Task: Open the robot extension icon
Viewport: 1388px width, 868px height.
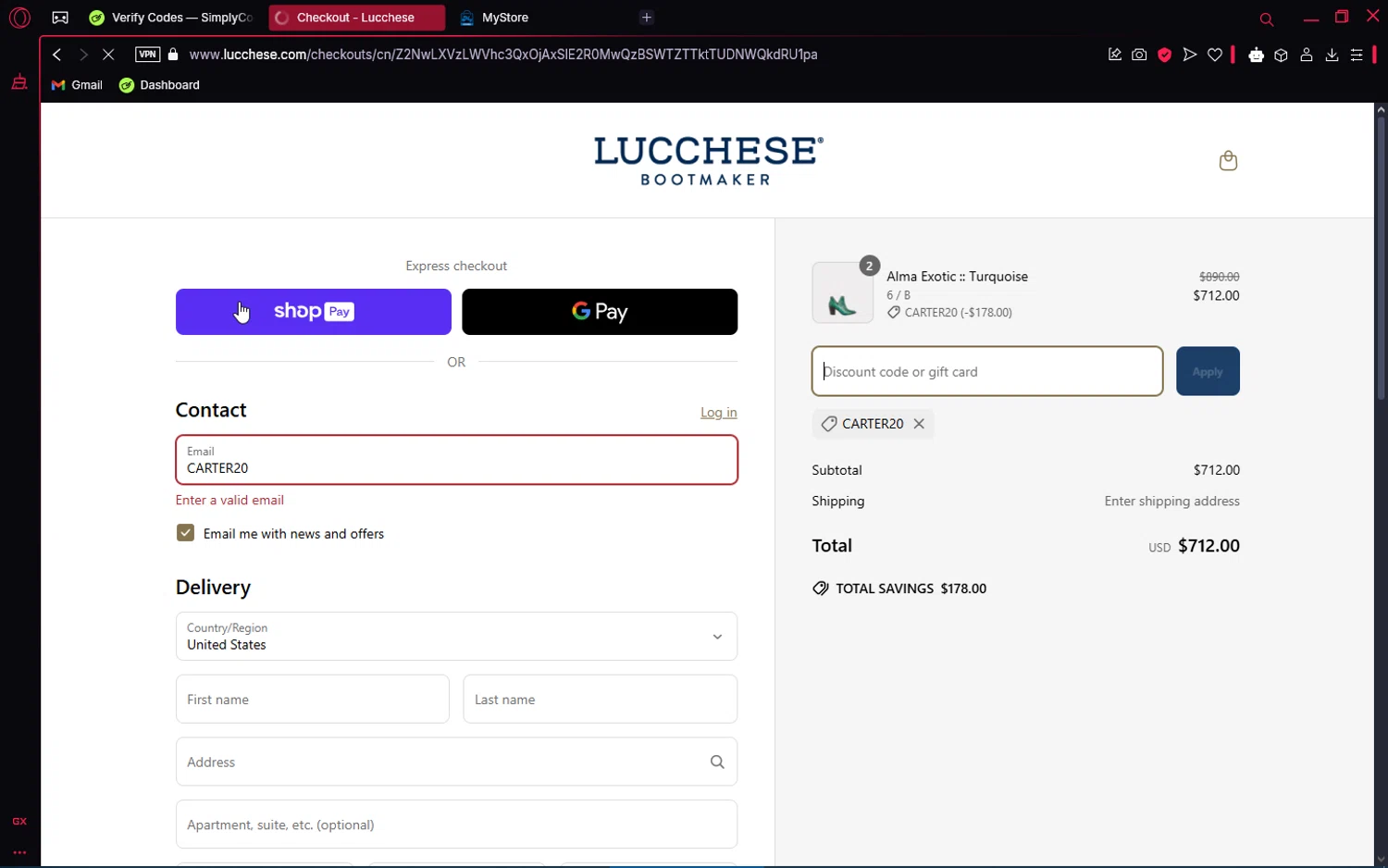Action: pyautogui.click(x=1256, y=55)
